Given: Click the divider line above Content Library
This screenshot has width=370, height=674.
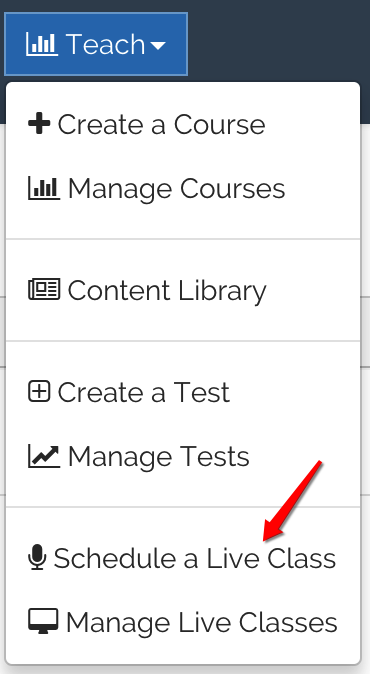Looking at the screenshot, I should (x=183, y=239).
